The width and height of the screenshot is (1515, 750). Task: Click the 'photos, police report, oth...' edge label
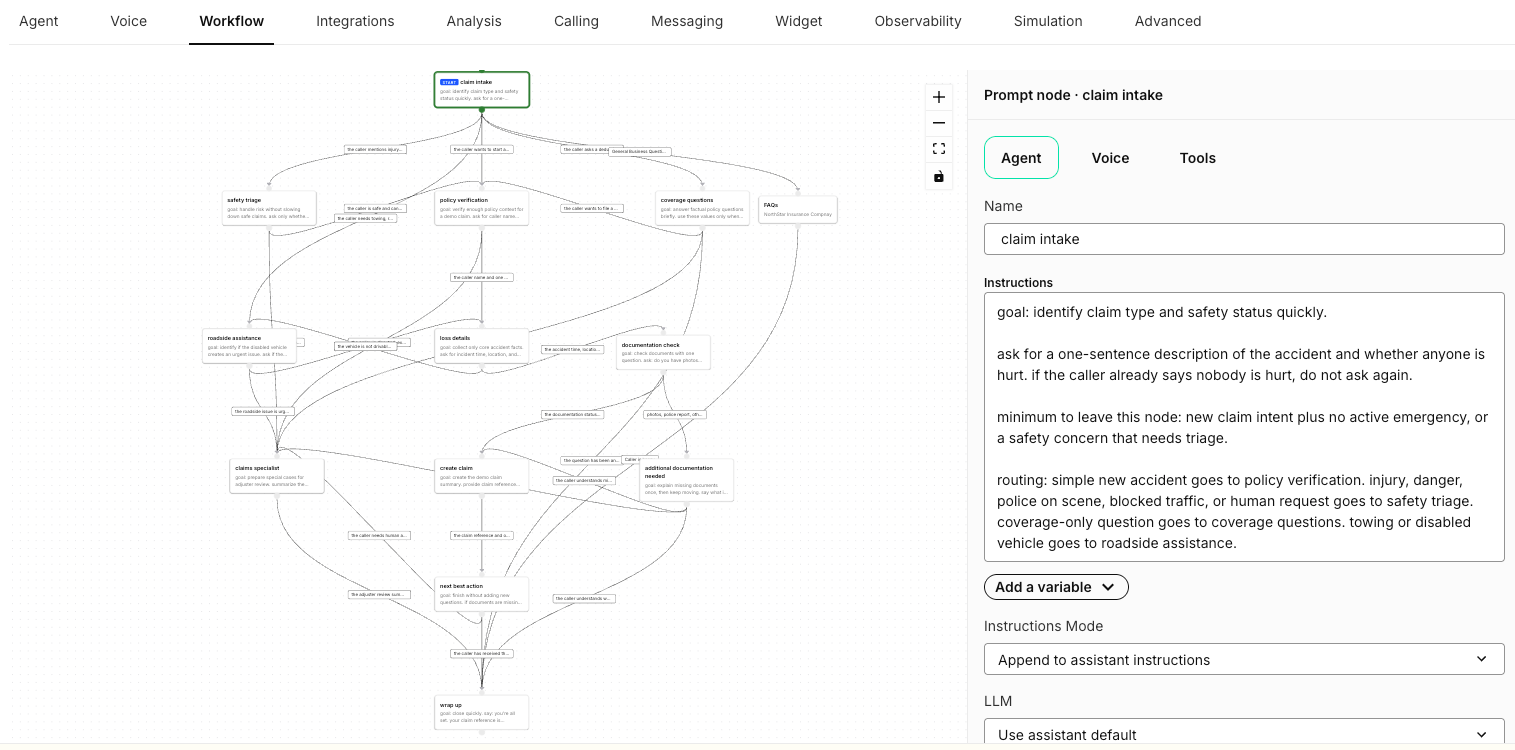(675, 414)
